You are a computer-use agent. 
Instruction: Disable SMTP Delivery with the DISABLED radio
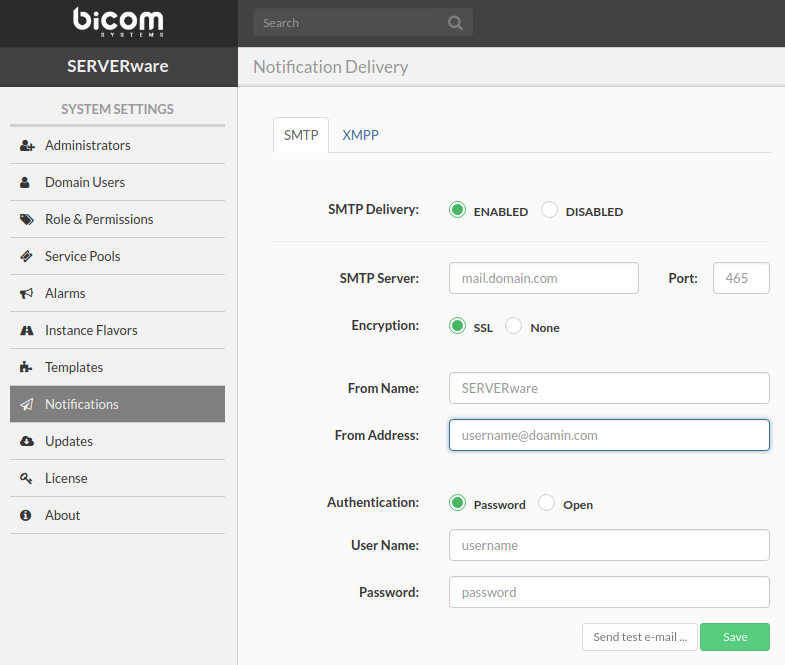549,210
